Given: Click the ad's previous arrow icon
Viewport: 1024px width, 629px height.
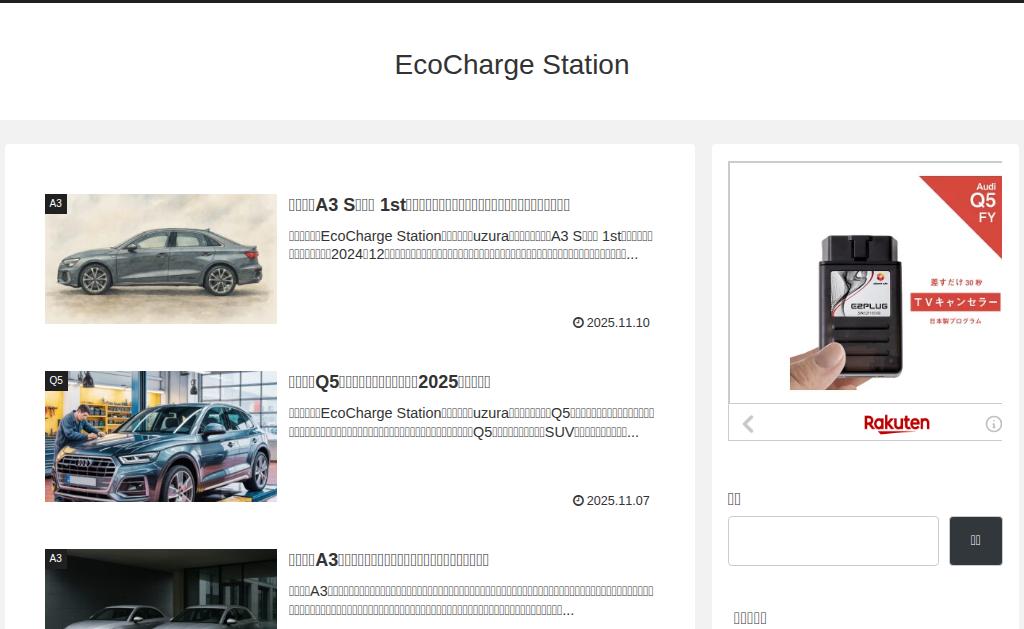Looking at the screenshot, I should 748,424.
